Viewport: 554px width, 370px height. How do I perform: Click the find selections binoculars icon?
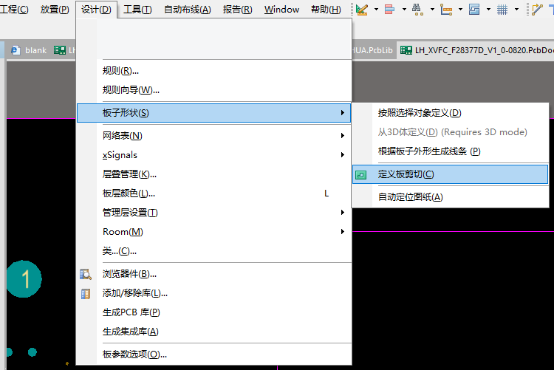417,9
